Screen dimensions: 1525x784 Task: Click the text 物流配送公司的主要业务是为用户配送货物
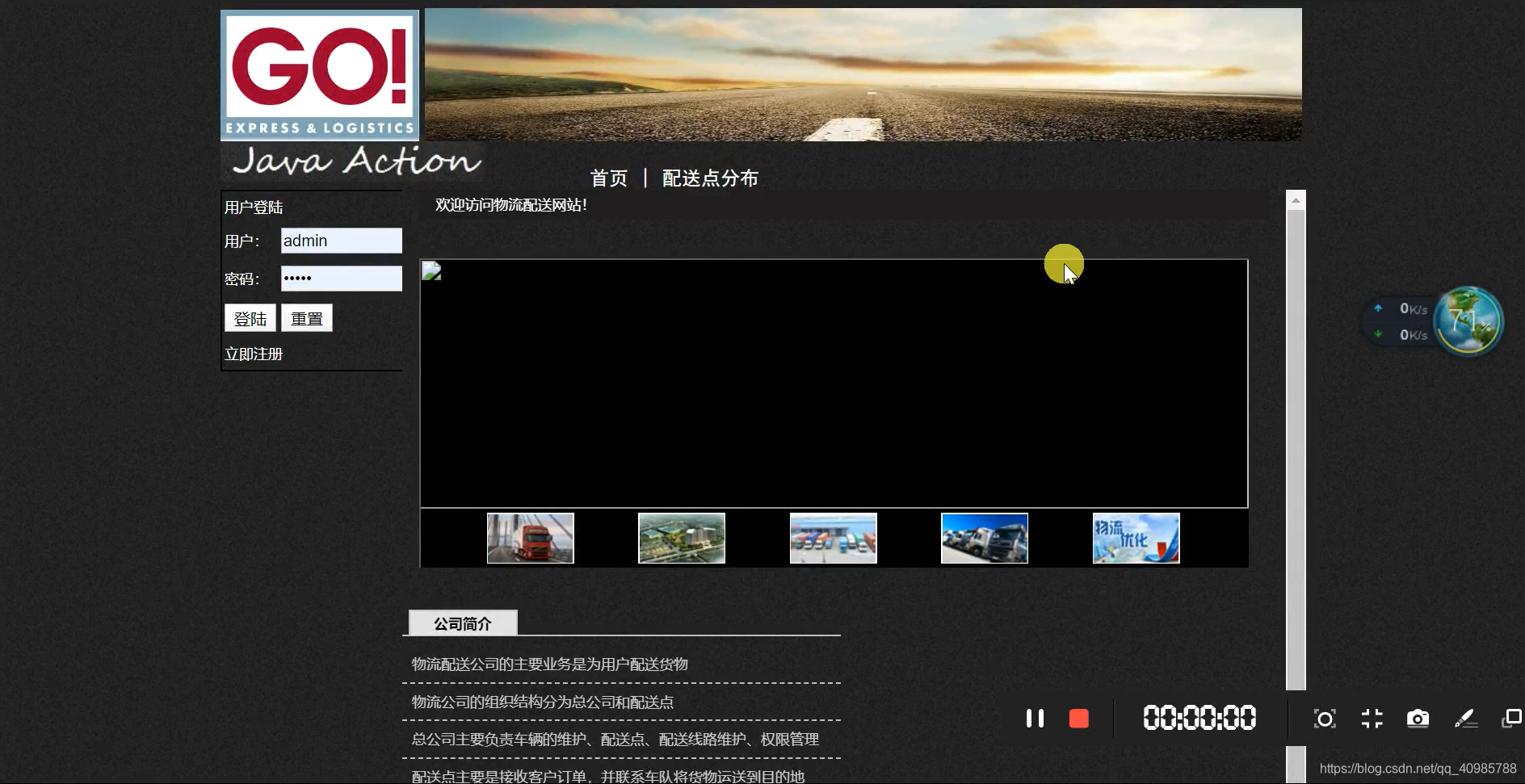coord(549,664)
